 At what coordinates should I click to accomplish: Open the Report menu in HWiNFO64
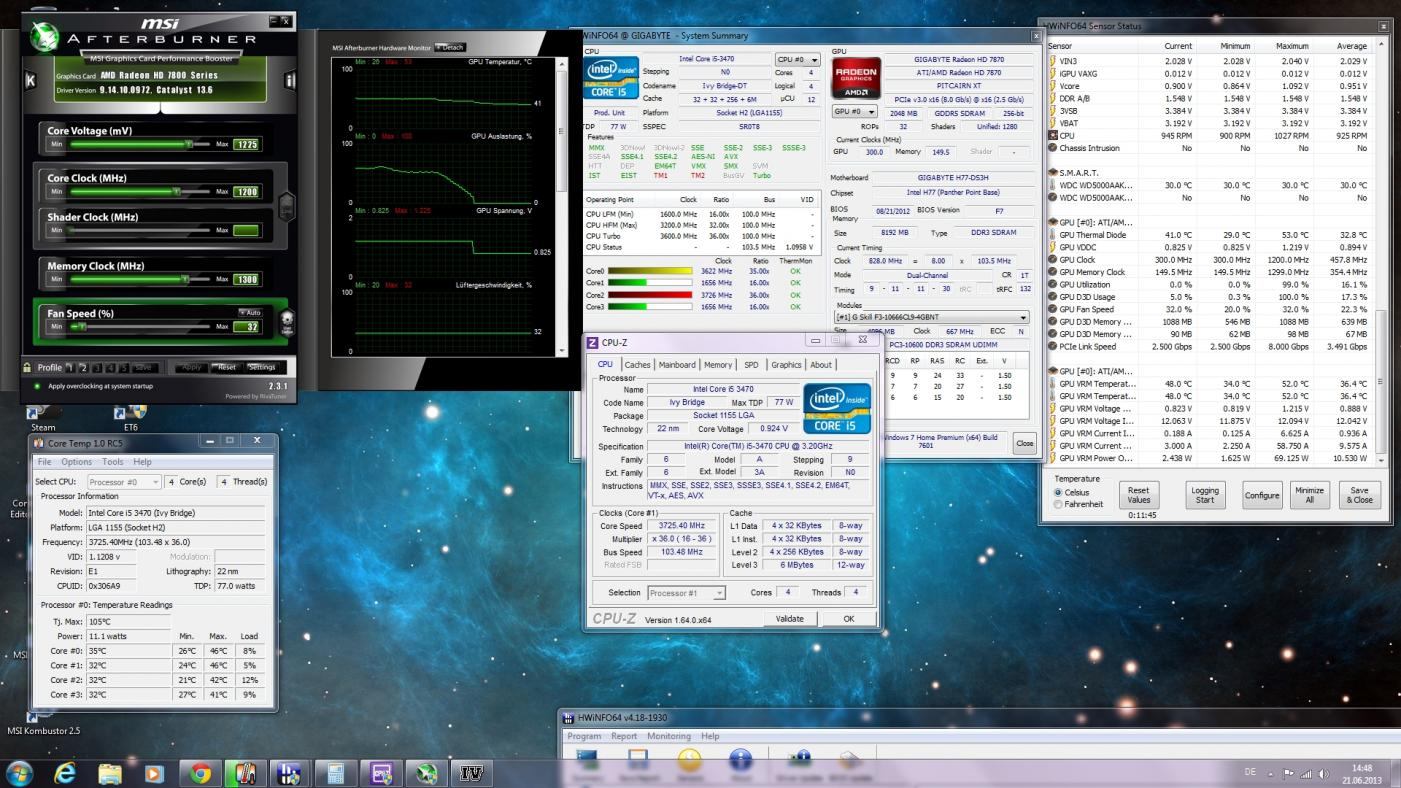624,736
